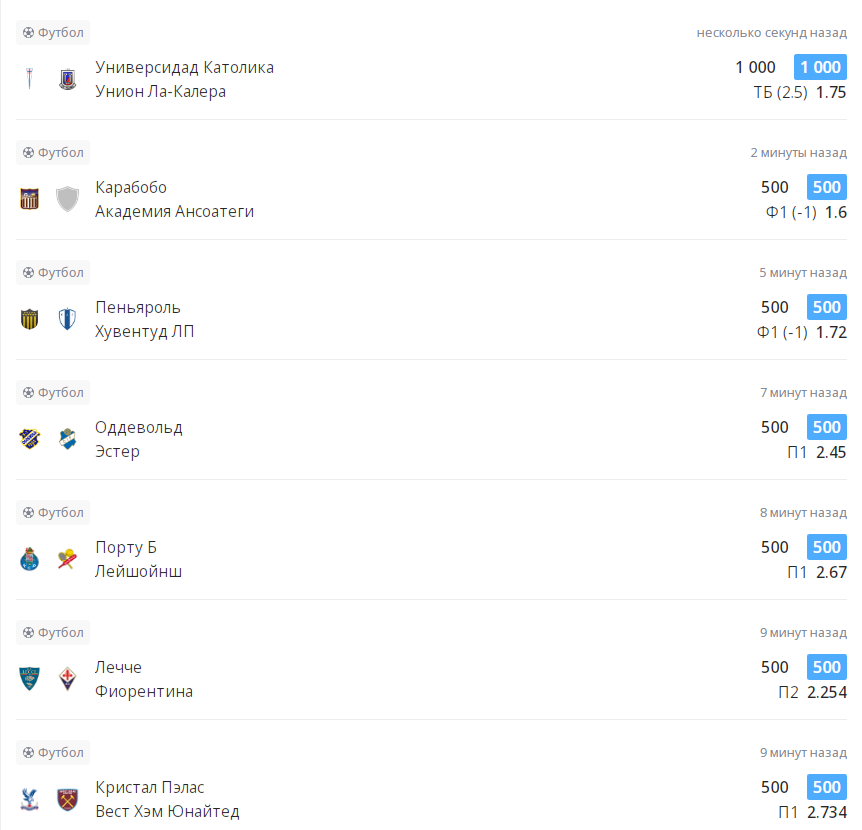The width and height of the screenshot is (862, 830).
Task: Click the Porto B club crest
Action: pos(30,559)
